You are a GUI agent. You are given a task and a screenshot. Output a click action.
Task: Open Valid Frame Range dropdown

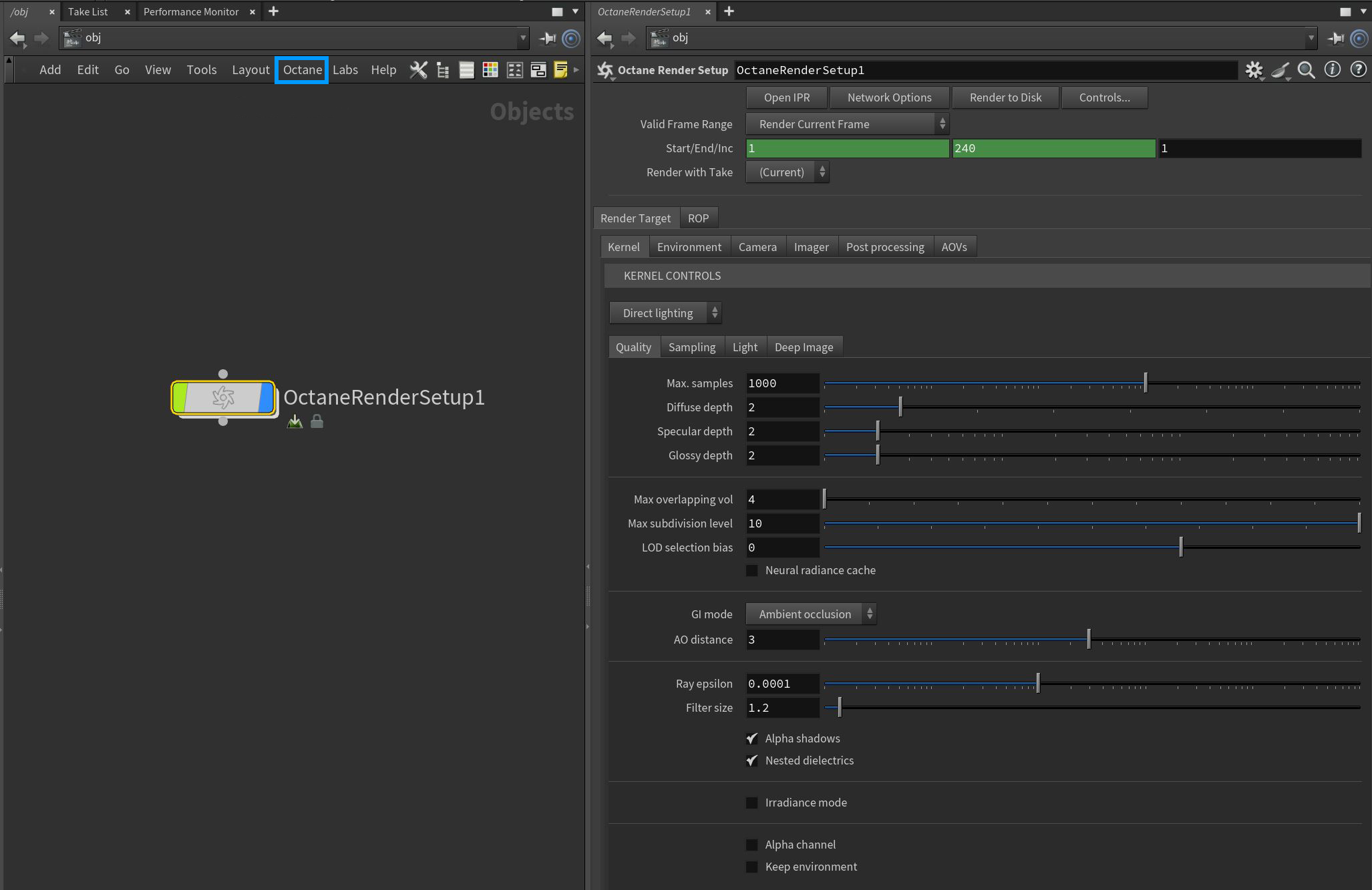(846, 124)
